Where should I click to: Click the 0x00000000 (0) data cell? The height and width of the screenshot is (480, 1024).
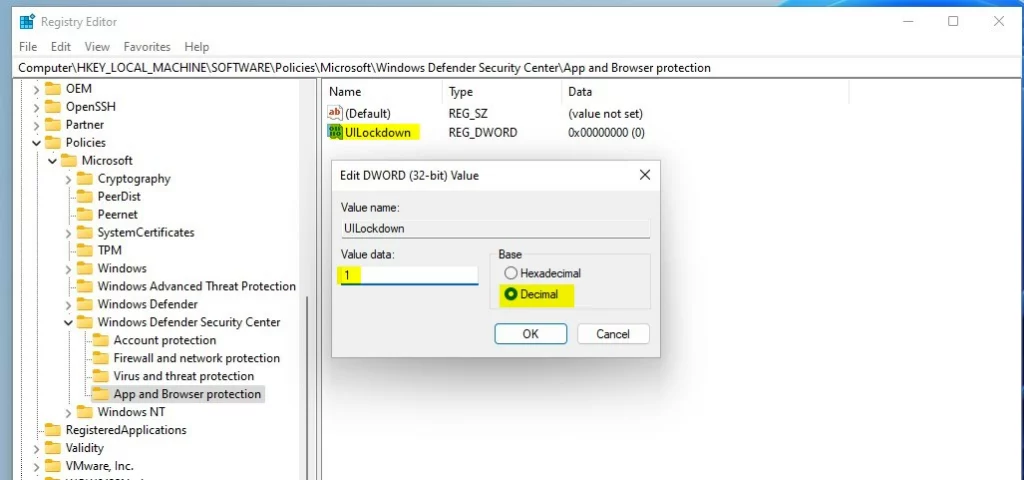607,133
